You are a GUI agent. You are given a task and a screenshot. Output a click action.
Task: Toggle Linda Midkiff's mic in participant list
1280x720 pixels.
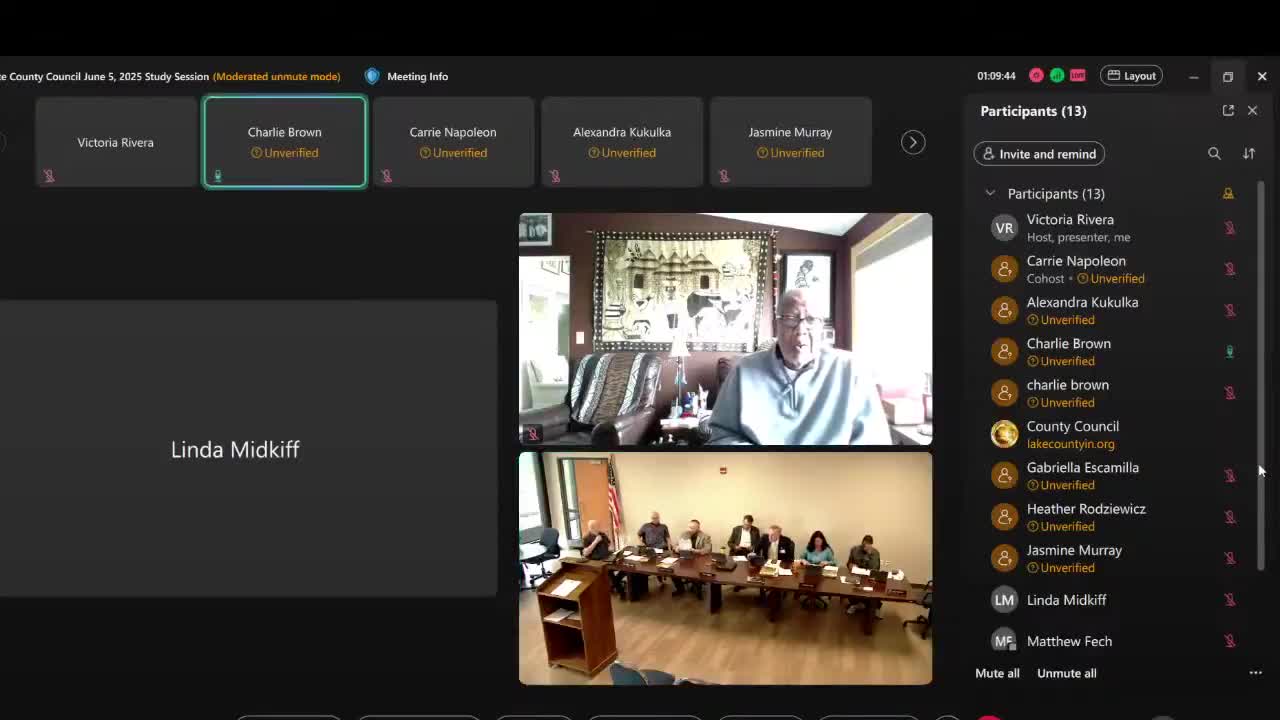pos(1230,600)
